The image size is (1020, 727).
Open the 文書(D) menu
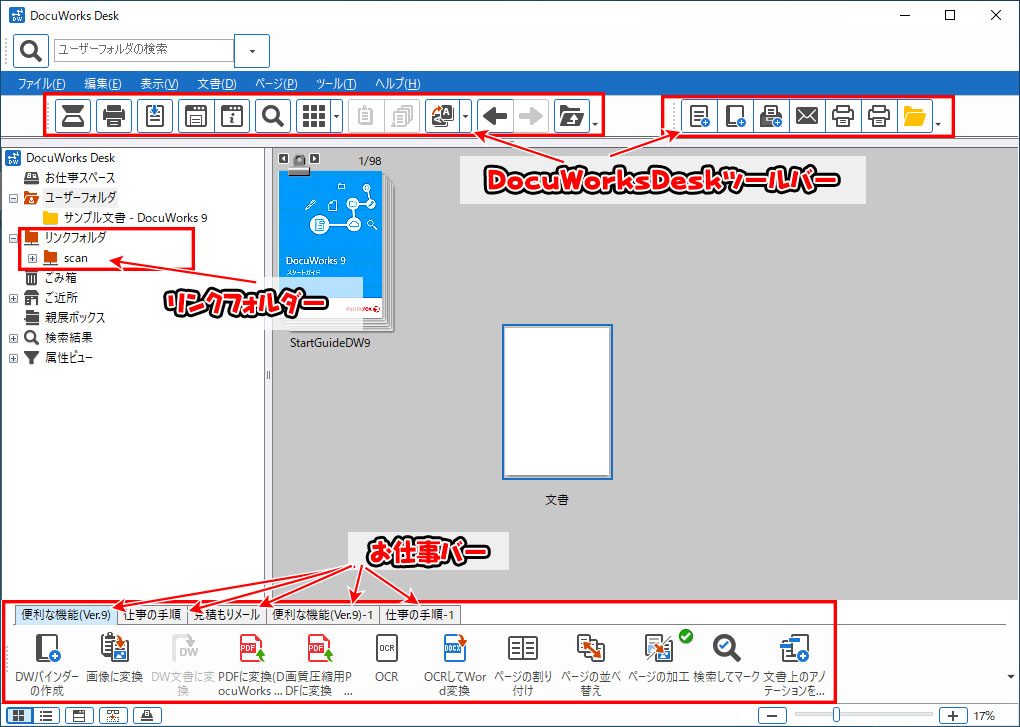point(217,84)
